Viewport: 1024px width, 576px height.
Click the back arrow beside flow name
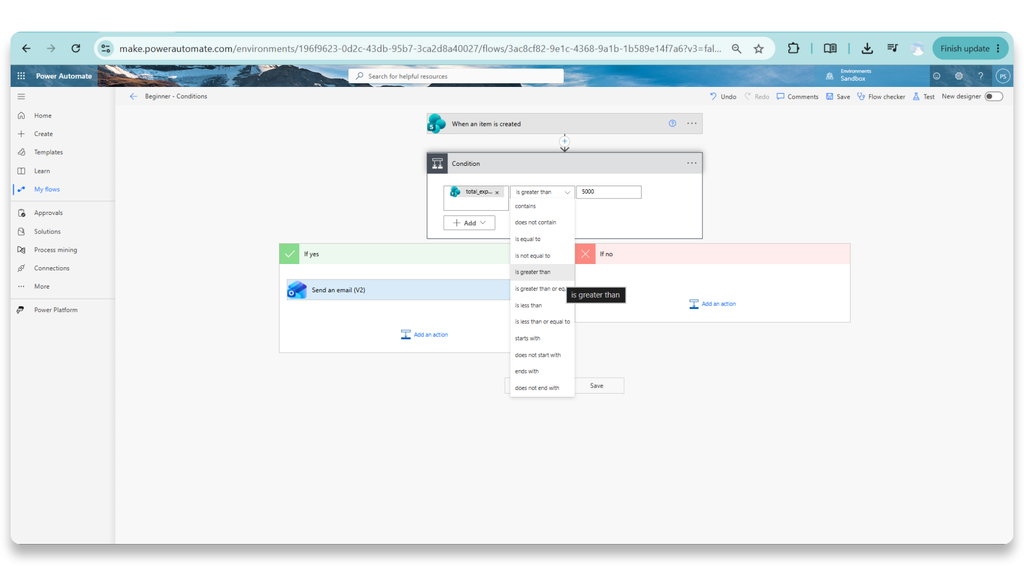pos(133,97)
